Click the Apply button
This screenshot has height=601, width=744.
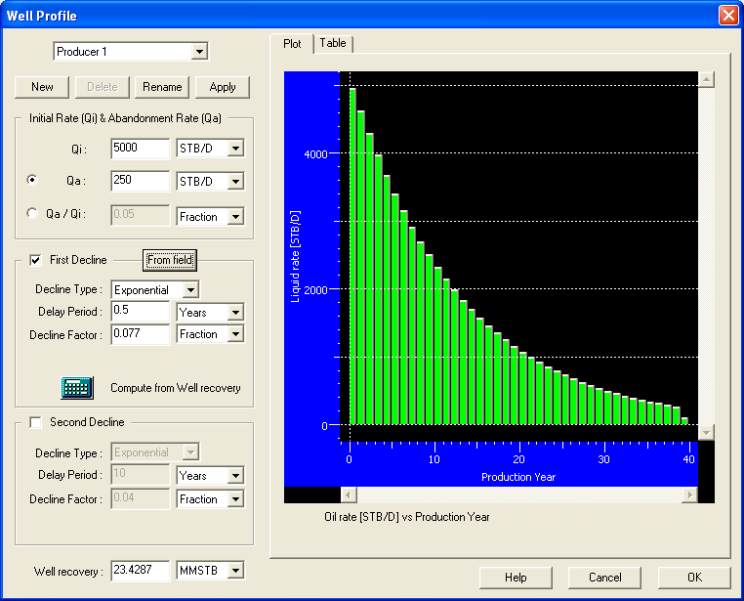point(222,87)
